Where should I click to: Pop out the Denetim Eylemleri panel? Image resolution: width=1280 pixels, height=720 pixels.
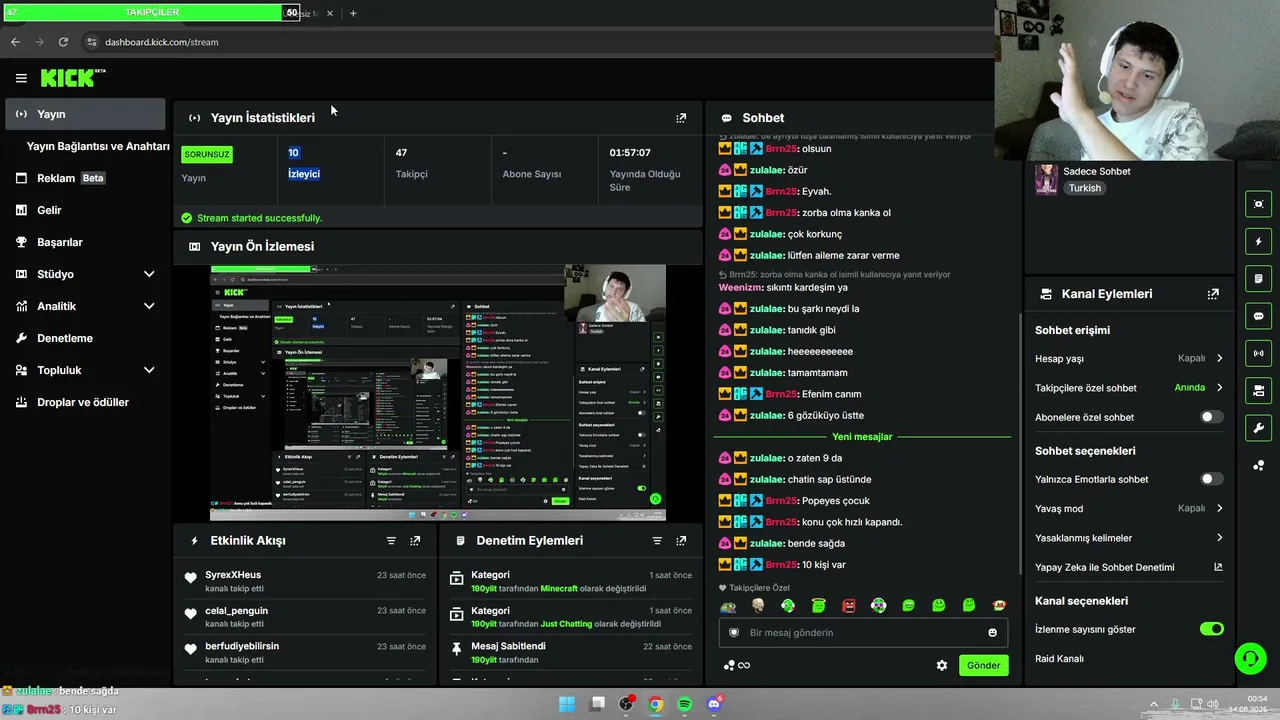pyautogui.click(x=681, y=541)
